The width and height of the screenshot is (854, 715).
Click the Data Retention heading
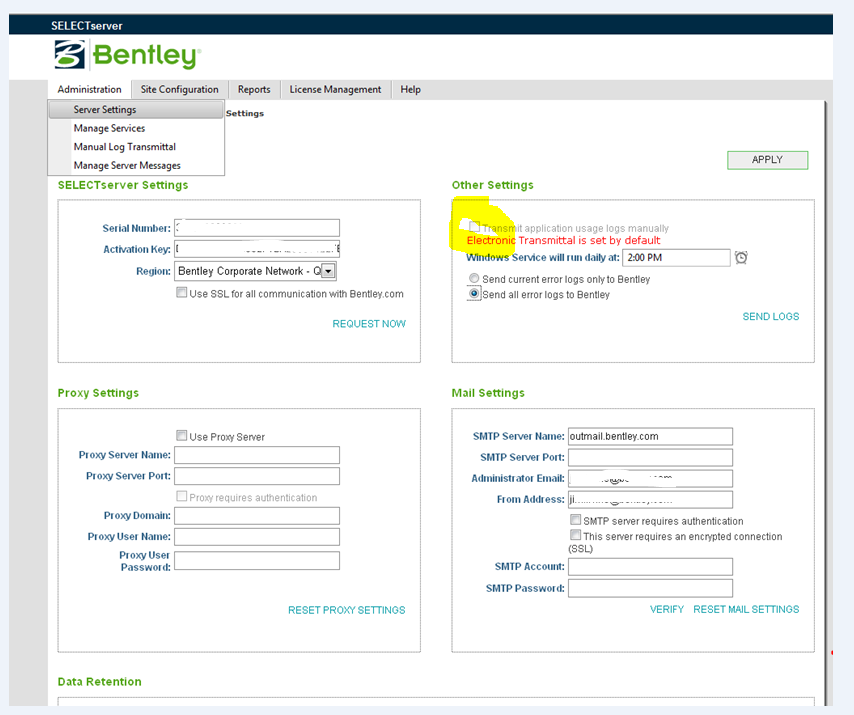tap(100, 682)
